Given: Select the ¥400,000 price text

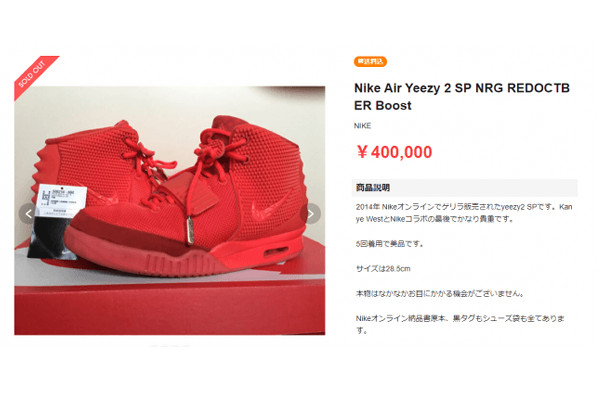Looking at the screenshot, I should click(394, 152).
